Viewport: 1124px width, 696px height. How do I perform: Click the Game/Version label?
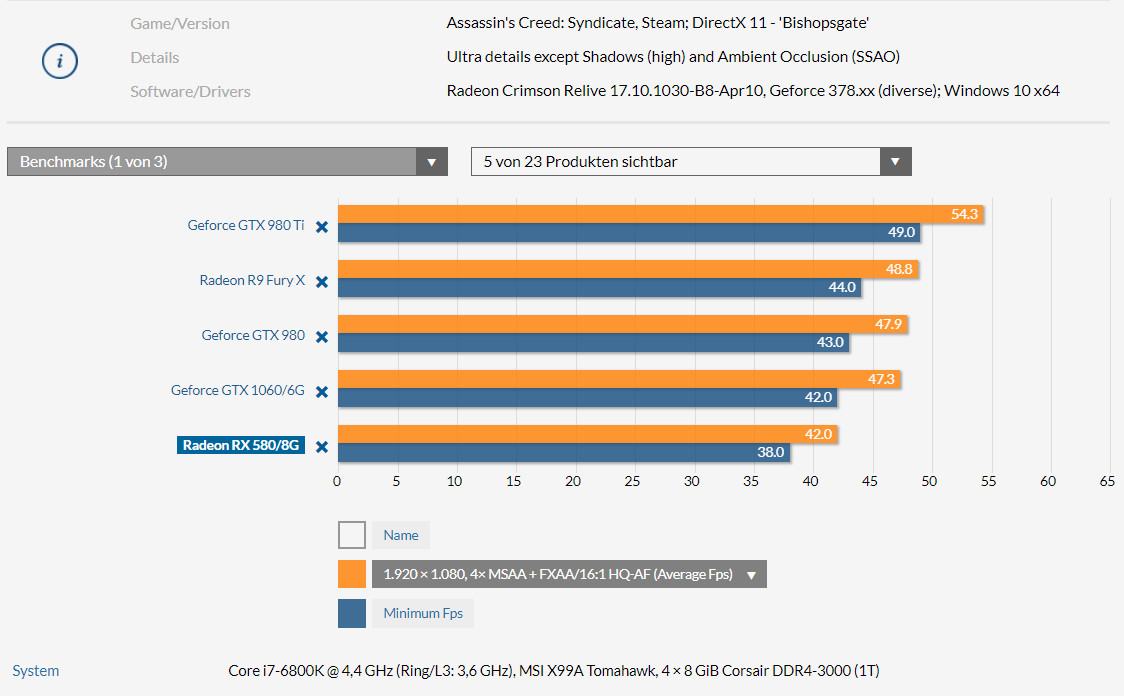coord(180,24)
